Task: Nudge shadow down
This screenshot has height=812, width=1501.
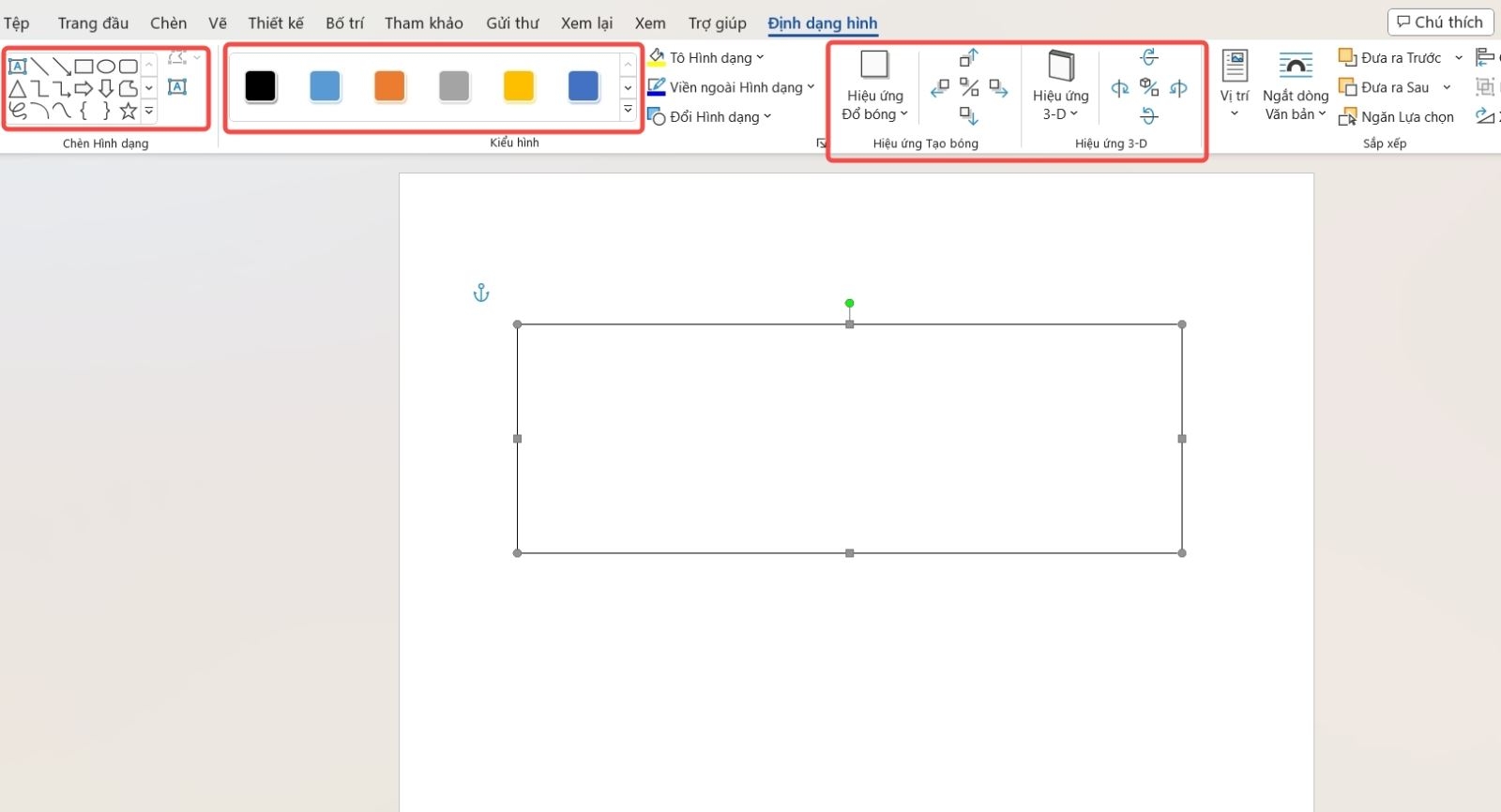Action: (x=969, y=116)
